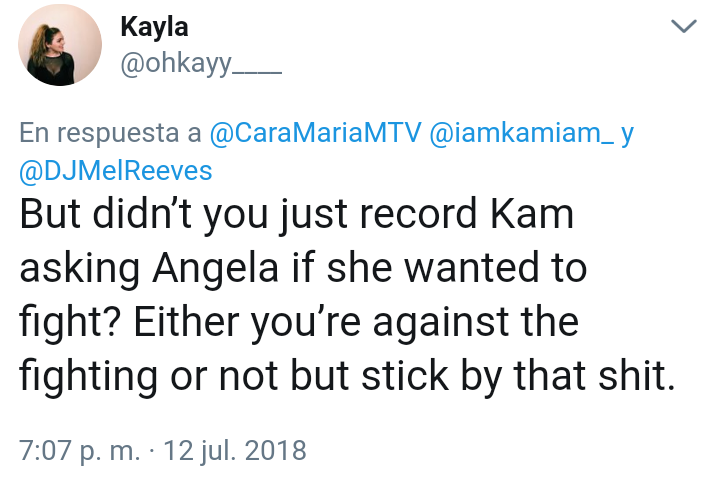Click the word "Kam" in the tweet
This screenshot has height=482, width=720.
(x=532, y=214)
